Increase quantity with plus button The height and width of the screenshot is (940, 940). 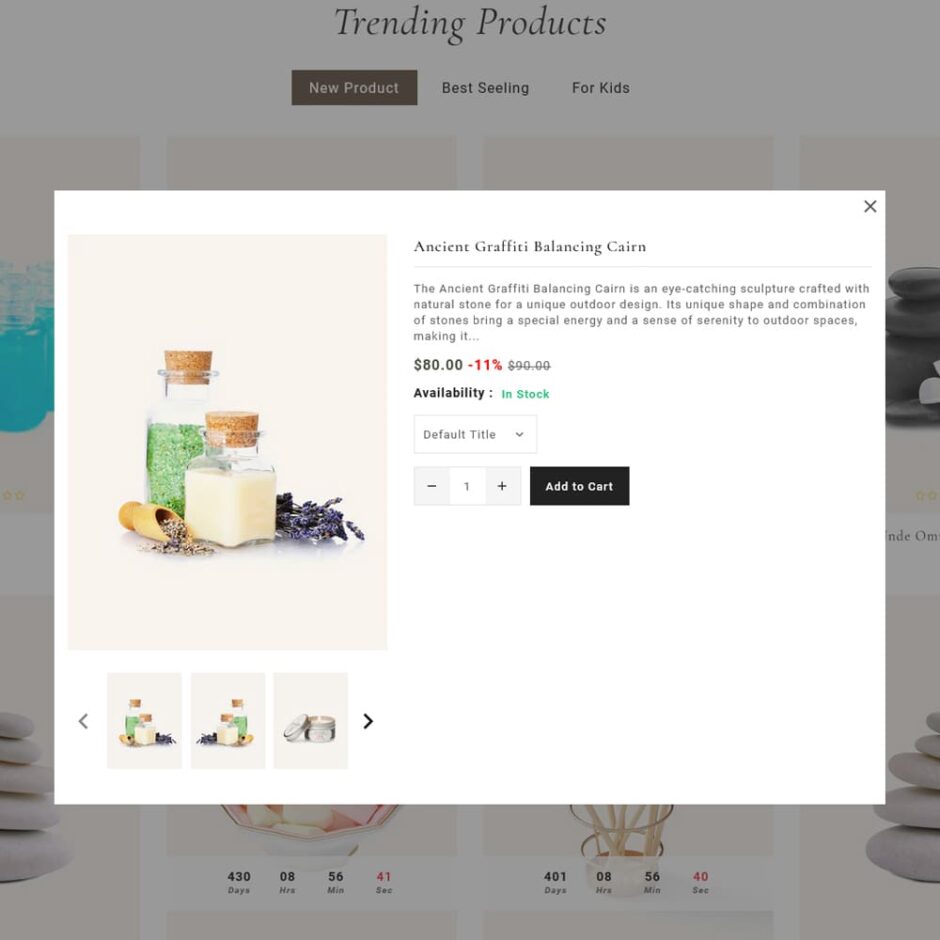(x=502, y=486)
